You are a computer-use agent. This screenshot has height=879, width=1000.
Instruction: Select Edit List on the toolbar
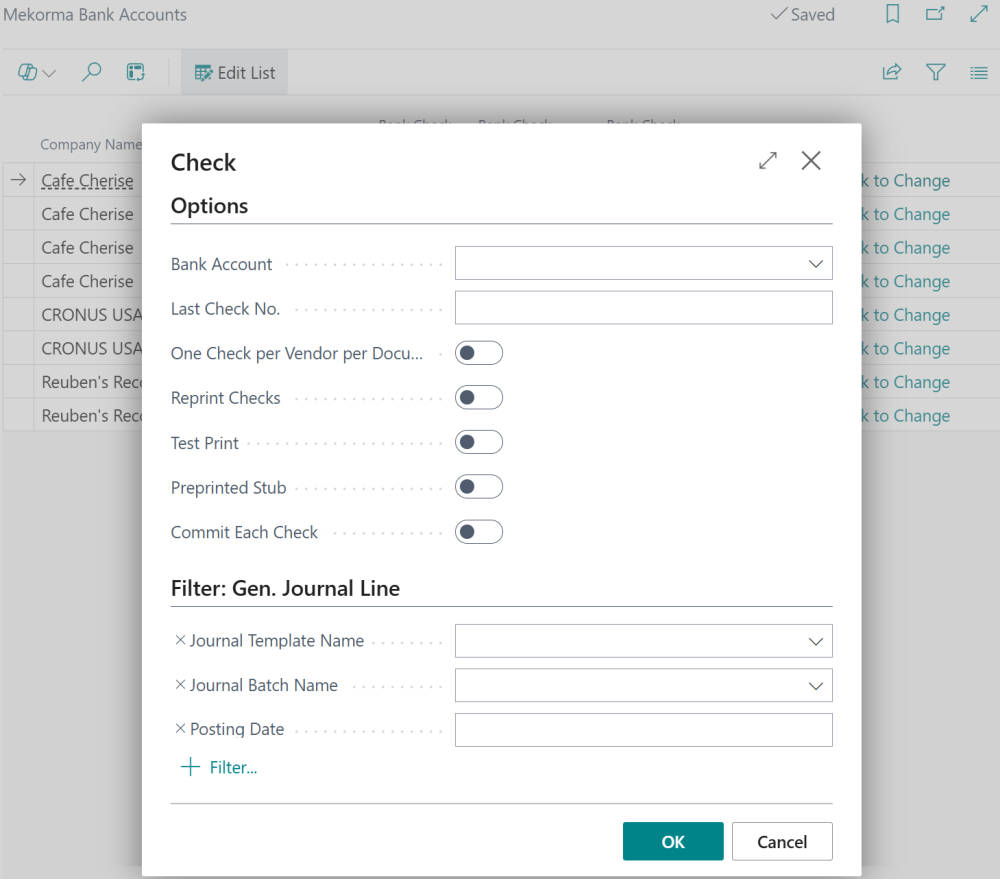pos(234,72)
